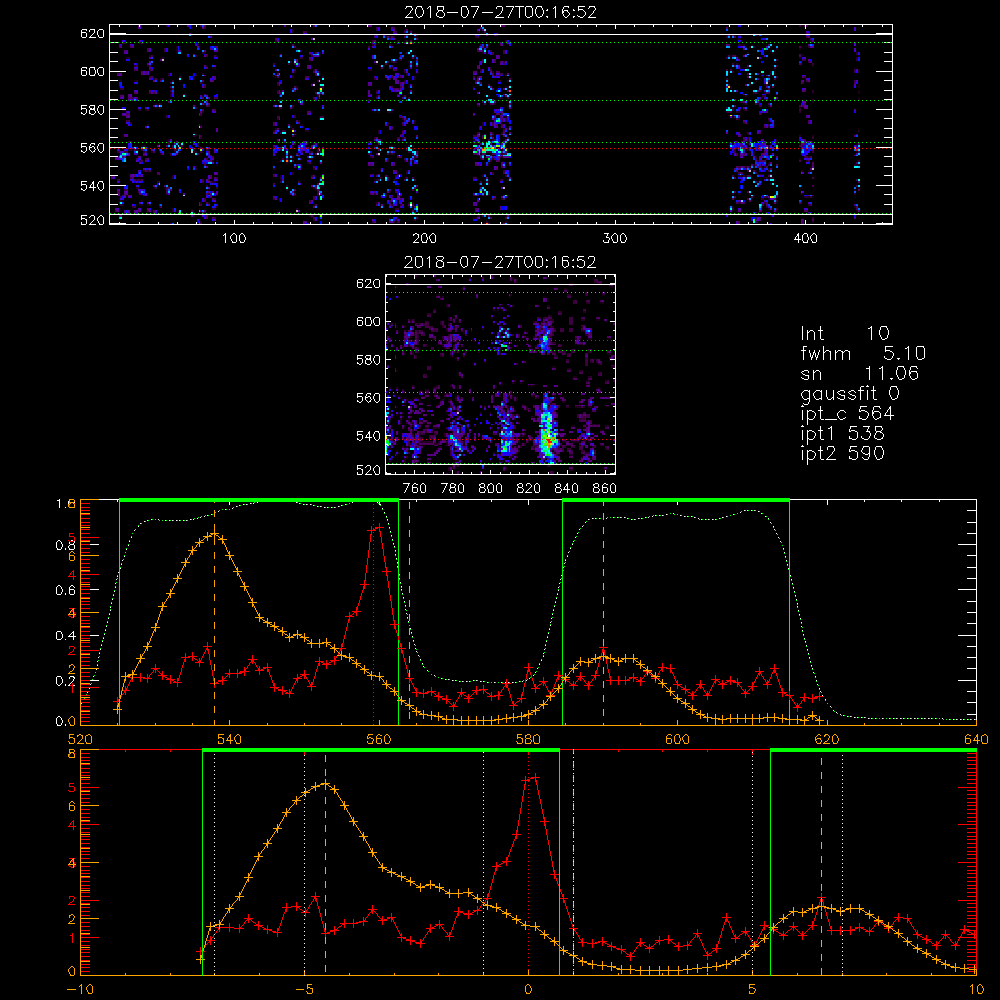The width and height of the screenshot is (1000, 1000).
Task: Select the 'sn 11.06' value
Action: tap(891, 373)
